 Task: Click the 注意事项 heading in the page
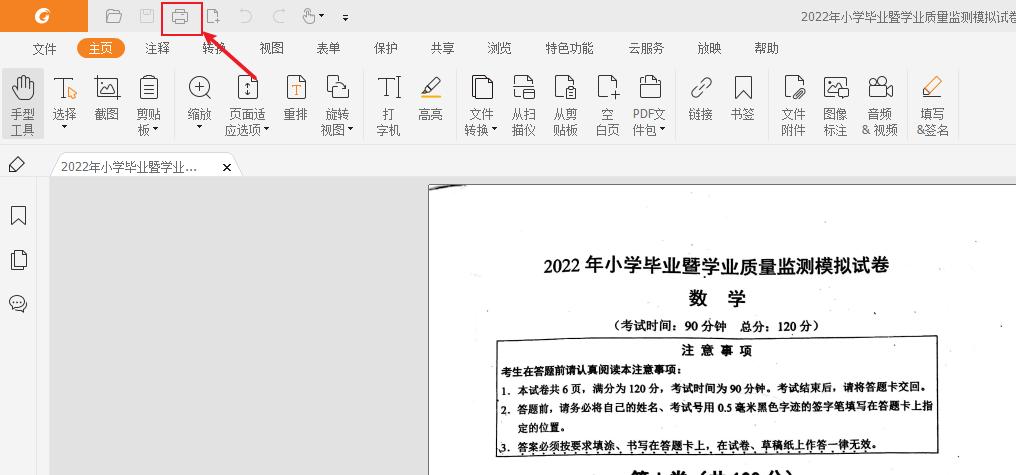click(x=717, y=351)
